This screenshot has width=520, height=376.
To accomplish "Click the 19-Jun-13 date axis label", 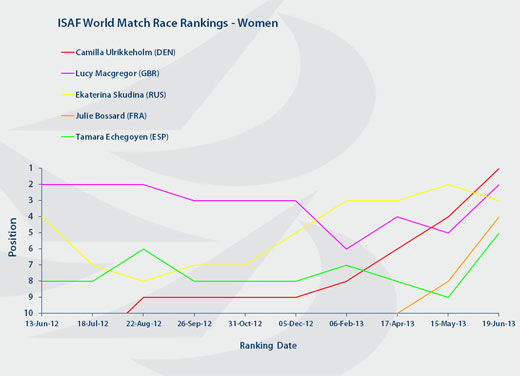I will coord(499,324).
